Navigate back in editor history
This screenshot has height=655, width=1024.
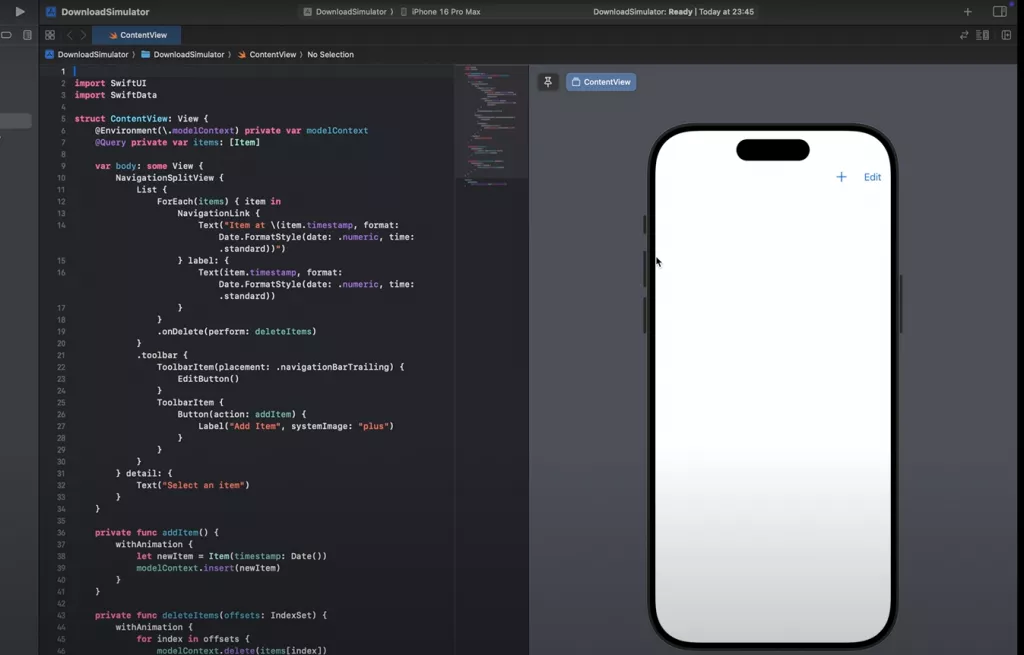(70, 35)
